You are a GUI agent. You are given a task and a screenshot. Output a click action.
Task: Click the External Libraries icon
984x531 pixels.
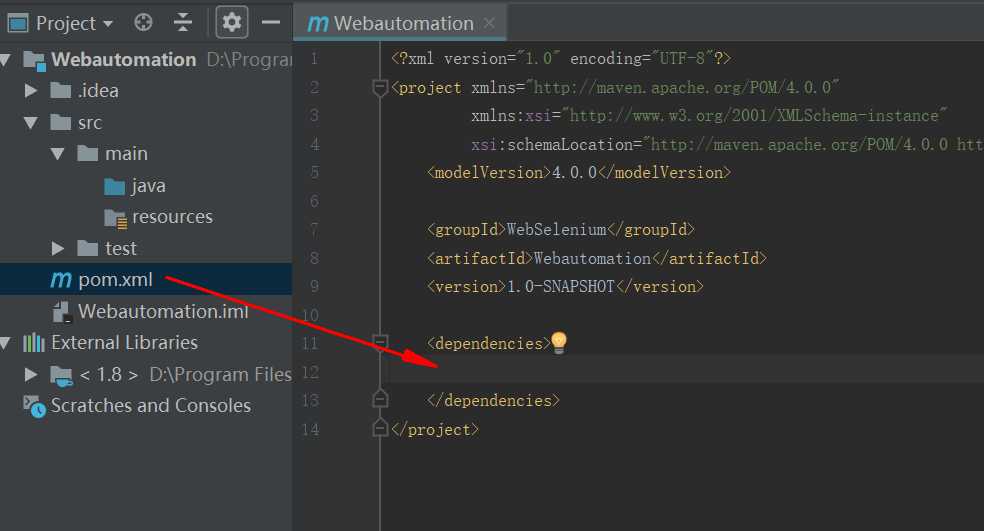[x=33, y=343]
